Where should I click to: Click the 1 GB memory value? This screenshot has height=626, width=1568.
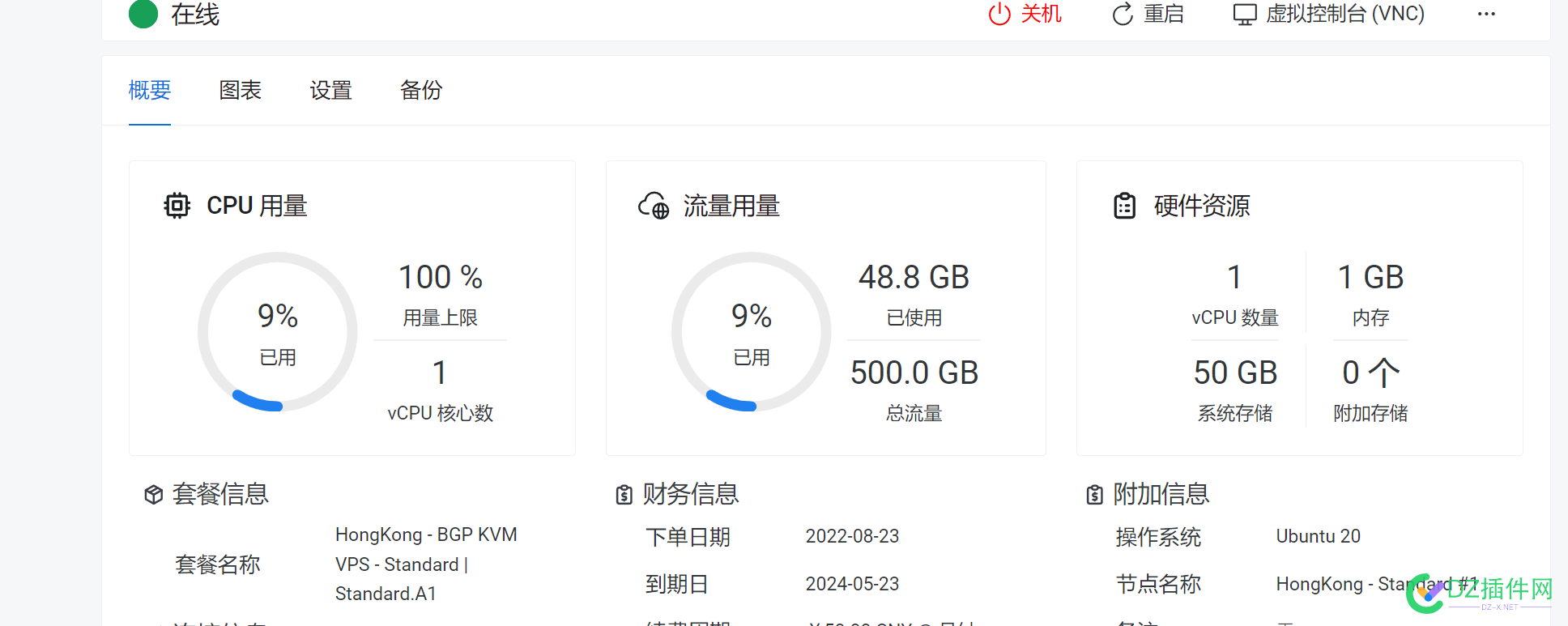[x=1370, y=278]
